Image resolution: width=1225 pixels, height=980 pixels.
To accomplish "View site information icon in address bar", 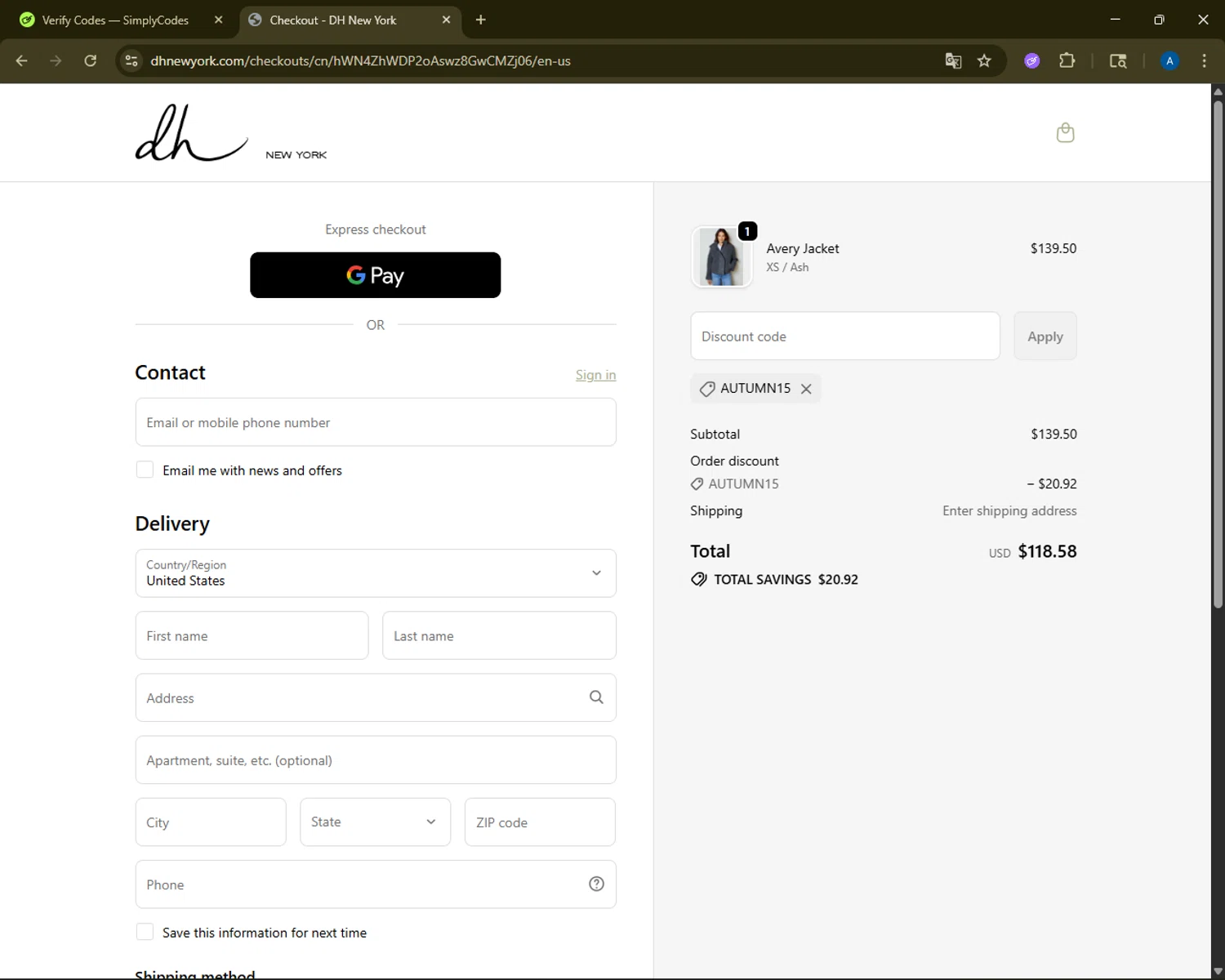I will [x=131, y=60].
